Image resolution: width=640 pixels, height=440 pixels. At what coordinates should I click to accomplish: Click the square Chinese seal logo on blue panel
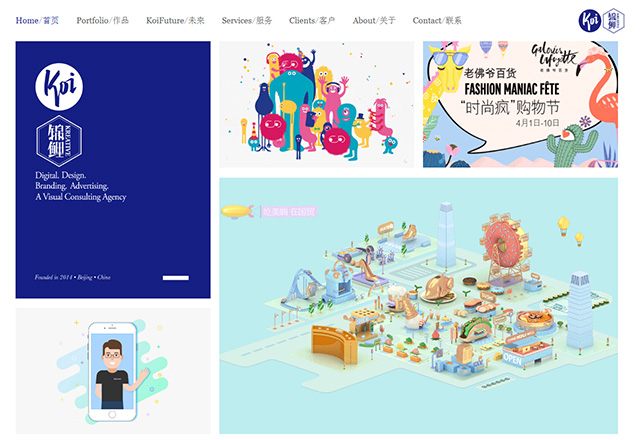pyautogui.click(x=58, y=141)
